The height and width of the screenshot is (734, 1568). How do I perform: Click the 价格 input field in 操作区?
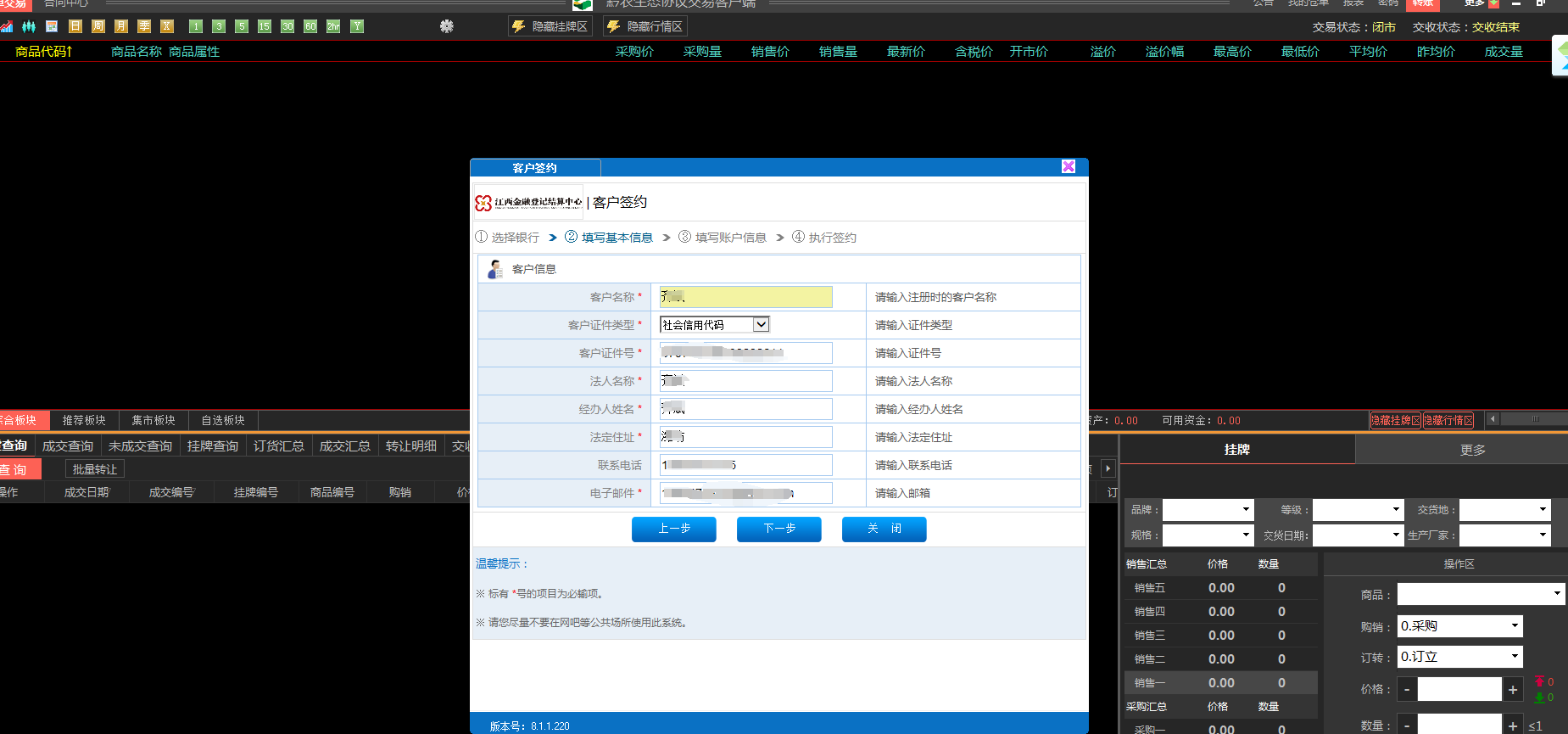pyautogui.click(x=1459, y=690)
